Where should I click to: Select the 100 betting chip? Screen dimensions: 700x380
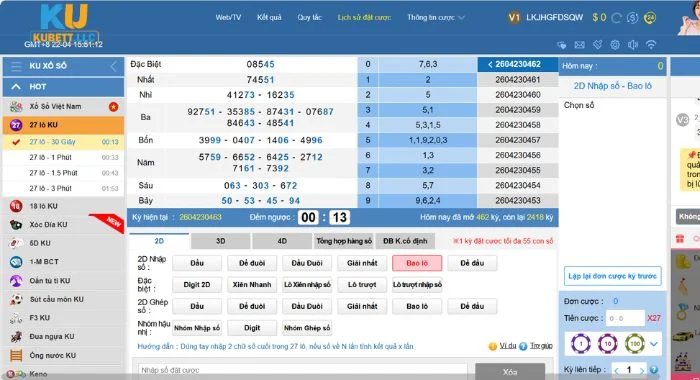pyautogui.click(x=634, y=344)
